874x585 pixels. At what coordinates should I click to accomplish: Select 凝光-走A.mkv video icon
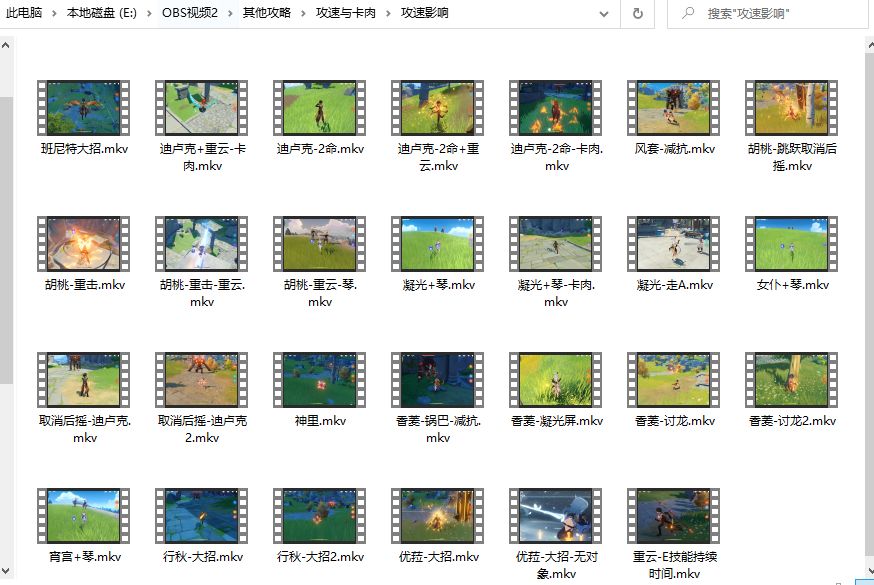tap(674, 244)
